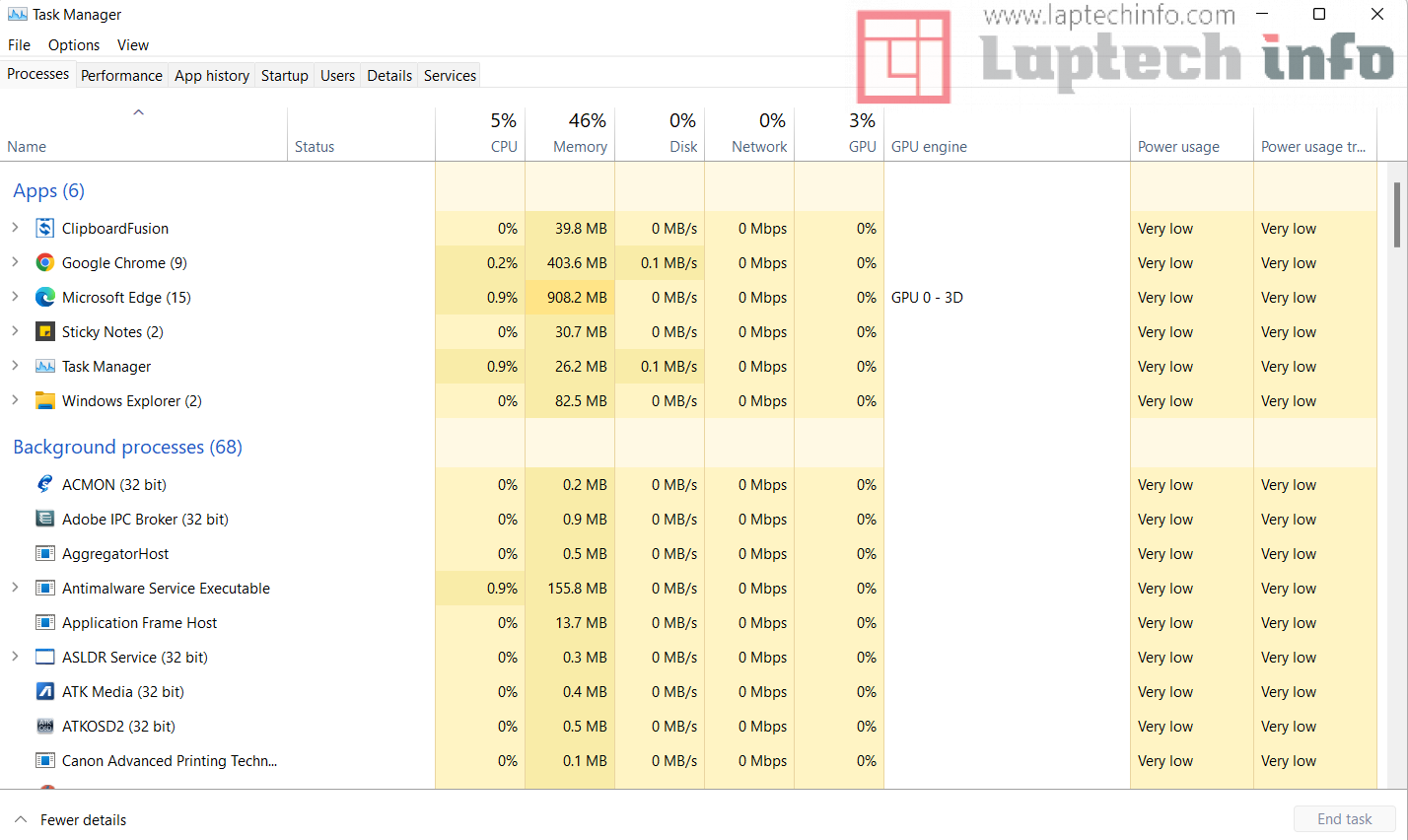
Task: Sort by the Status column header
Action: pos(361,134)
